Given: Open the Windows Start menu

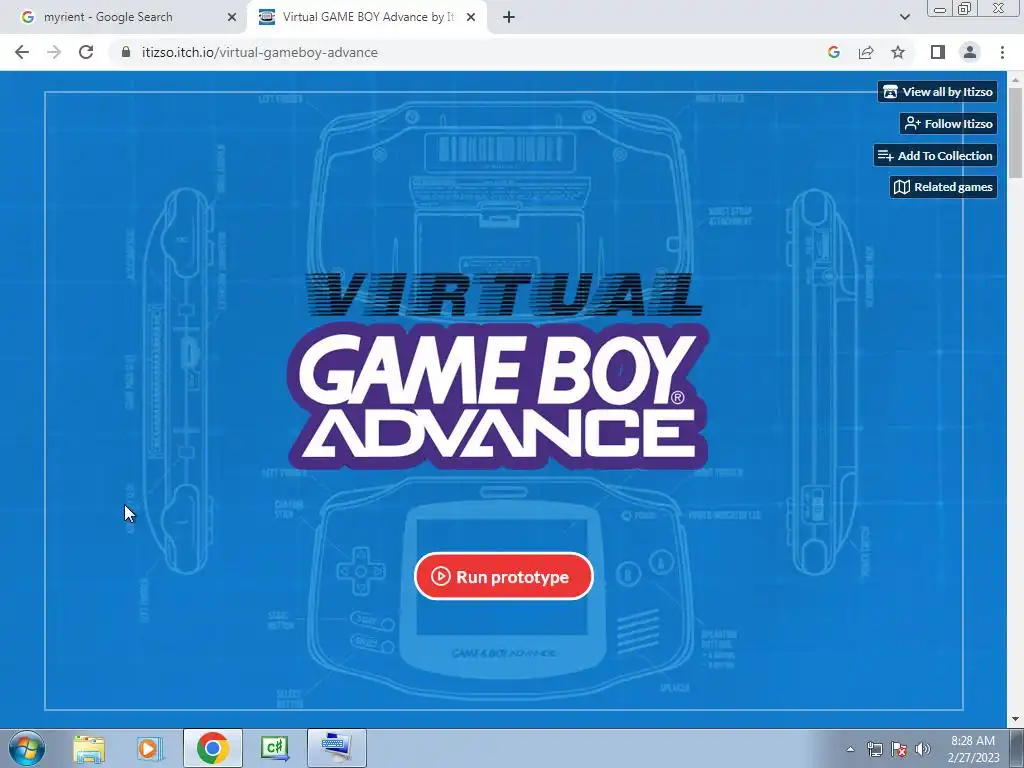Looking at the screenshot, I should click(x=27, y=748).
